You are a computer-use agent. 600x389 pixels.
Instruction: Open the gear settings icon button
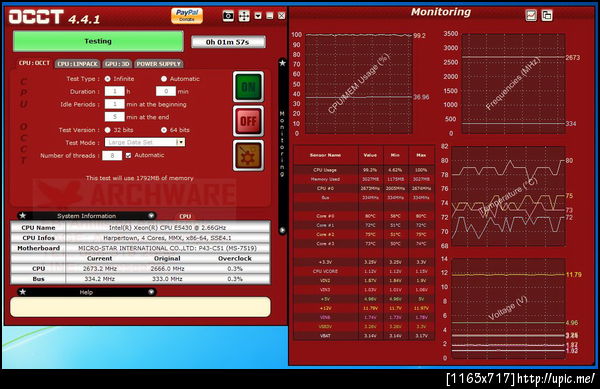click(248, 155)
